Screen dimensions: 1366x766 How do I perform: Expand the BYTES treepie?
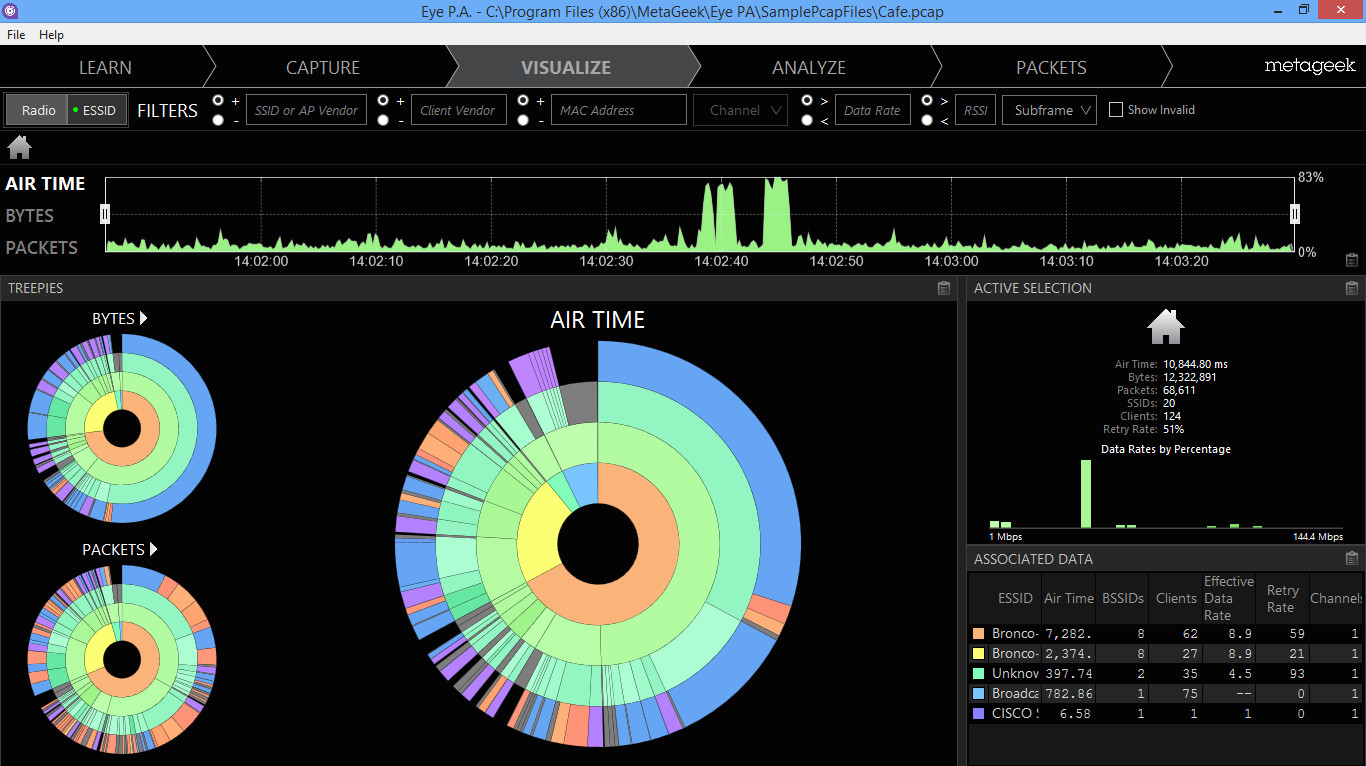click(x=120, y=318)
